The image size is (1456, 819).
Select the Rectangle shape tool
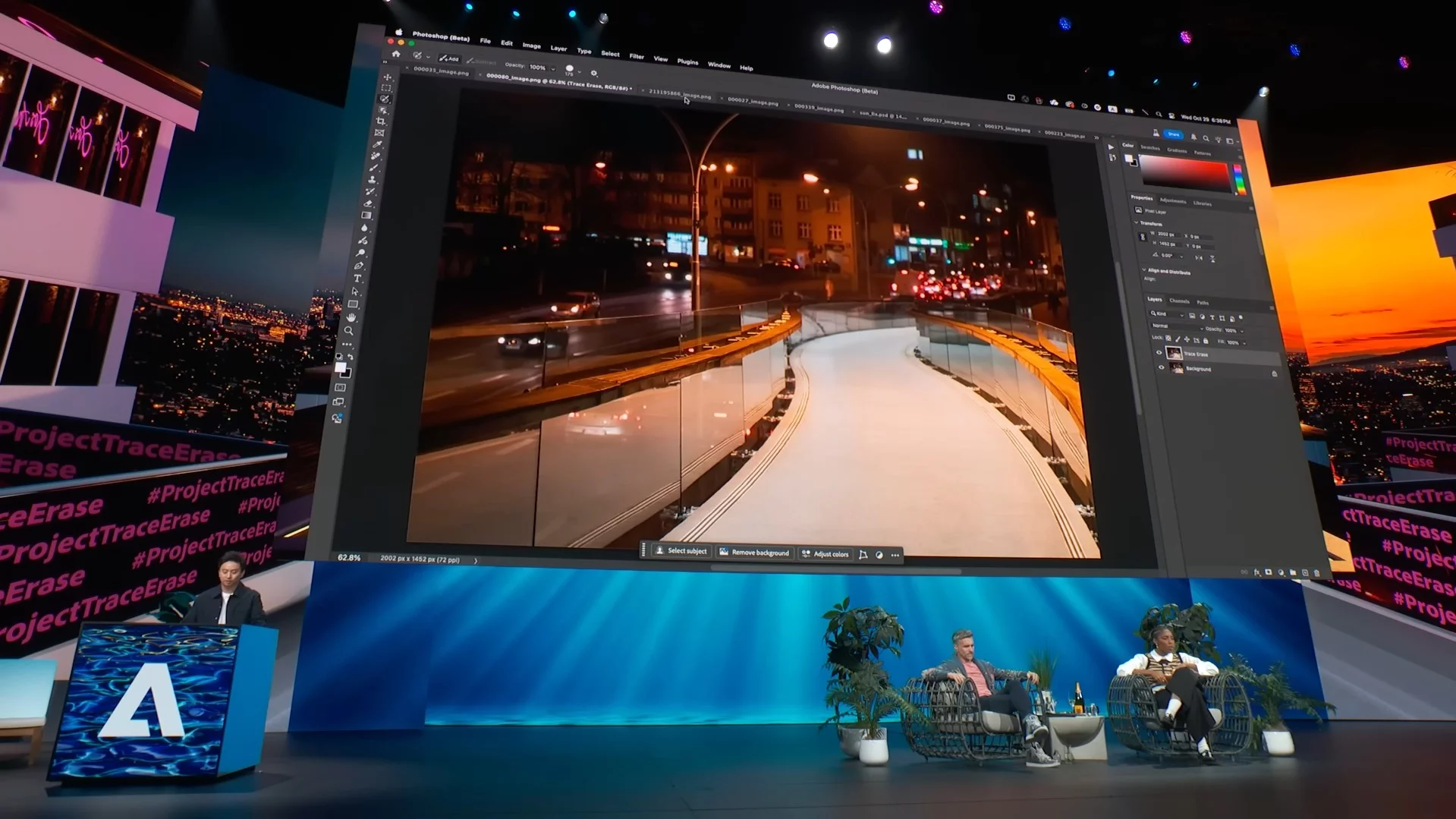(353, 304)
